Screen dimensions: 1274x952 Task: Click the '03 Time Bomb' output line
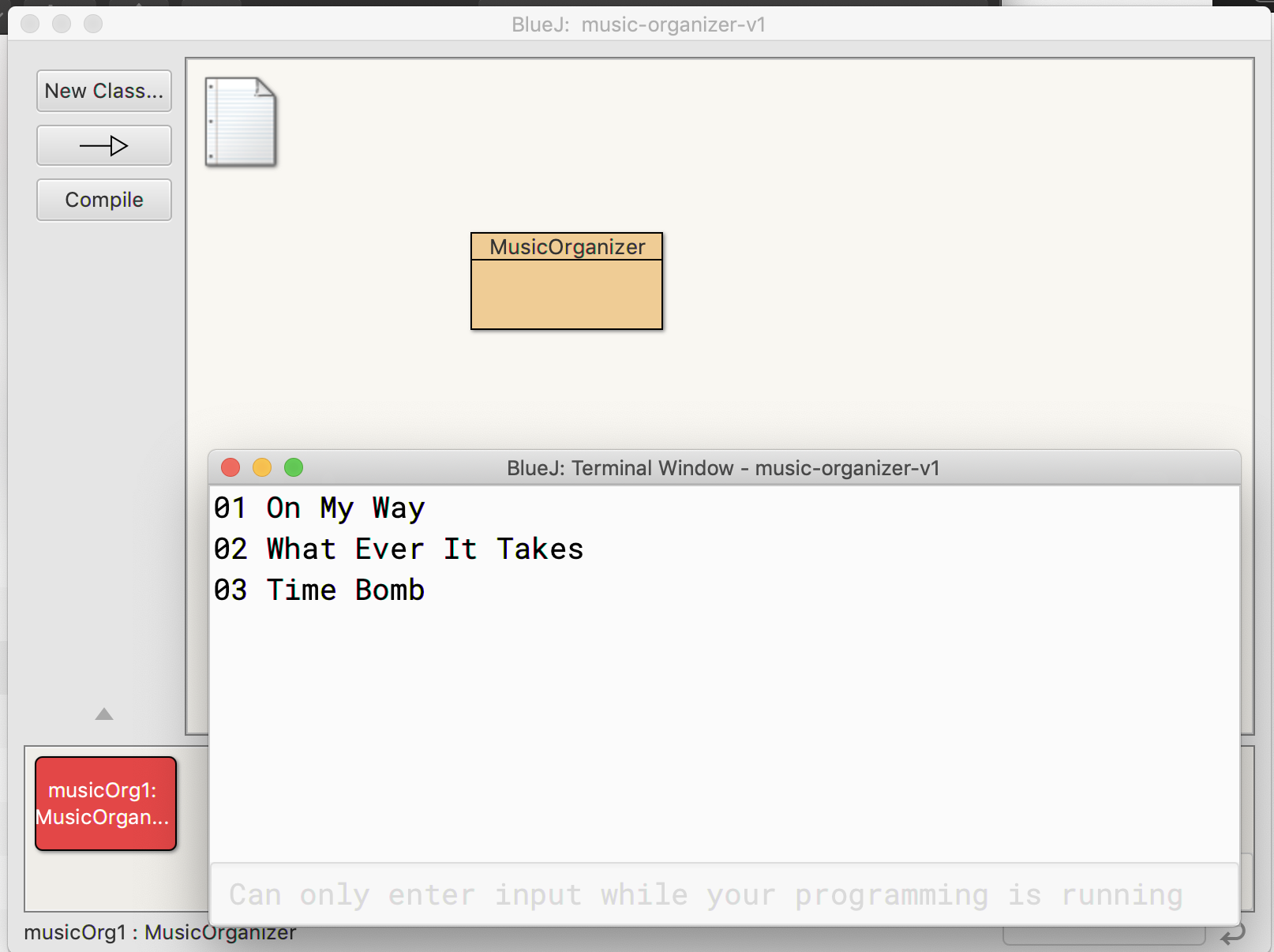[320, 590]
